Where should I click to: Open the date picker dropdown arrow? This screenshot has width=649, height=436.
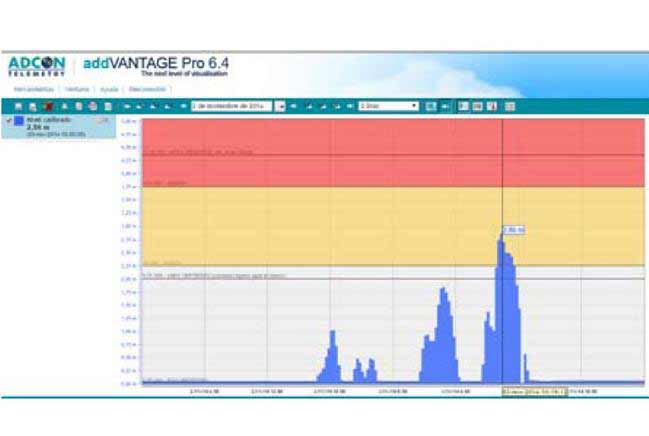tap(280, 106)
